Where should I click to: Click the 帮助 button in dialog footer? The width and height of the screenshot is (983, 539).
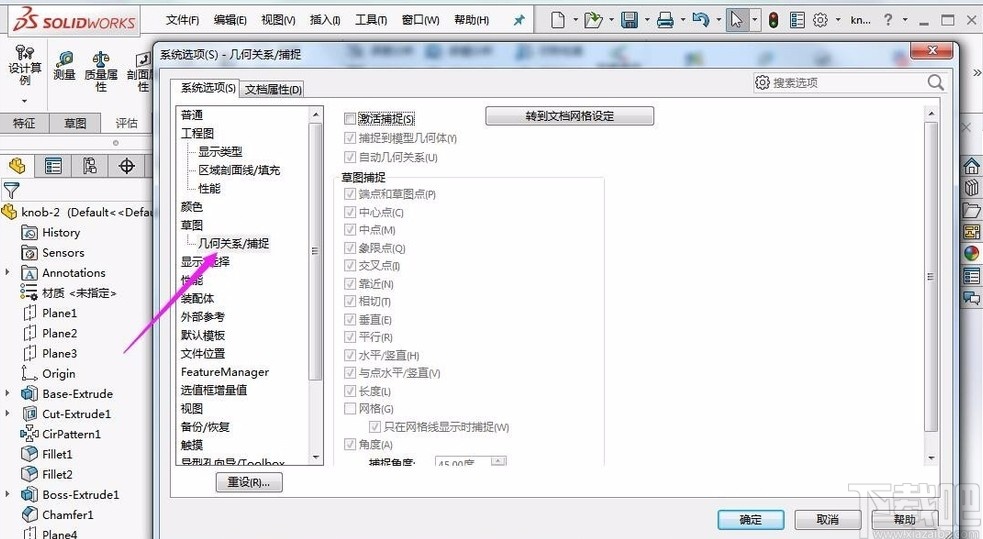905,520
